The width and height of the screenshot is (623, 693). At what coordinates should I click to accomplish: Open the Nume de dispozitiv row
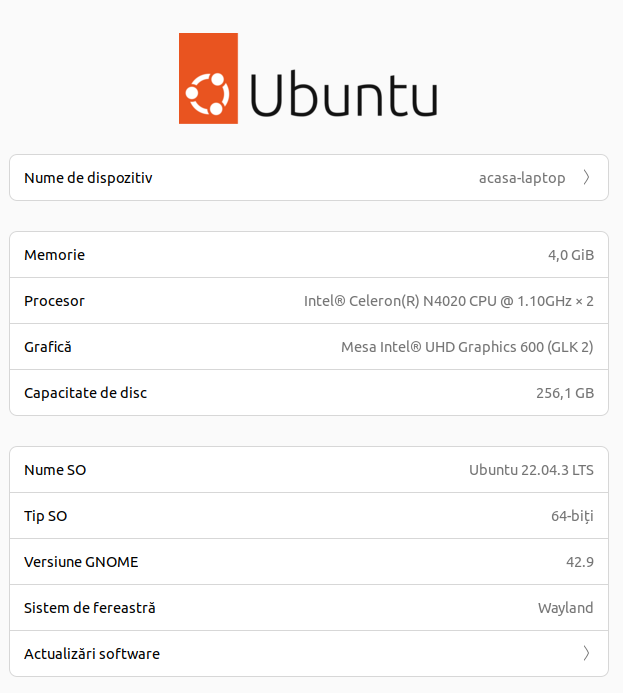(x=309, y=178)
